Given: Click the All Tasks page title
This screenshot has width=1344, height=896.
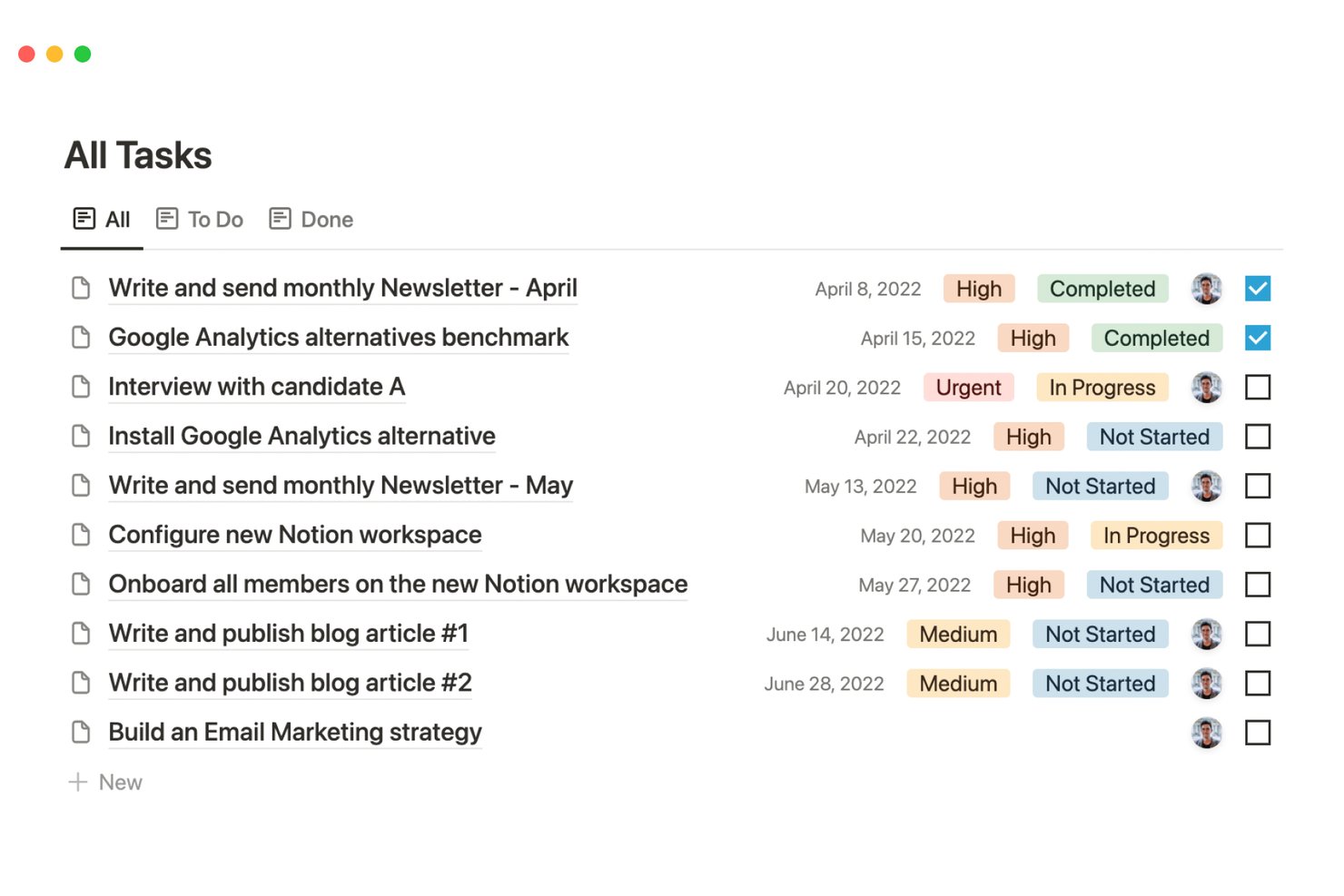Looking at the screenshot, I should pos(138,155).
